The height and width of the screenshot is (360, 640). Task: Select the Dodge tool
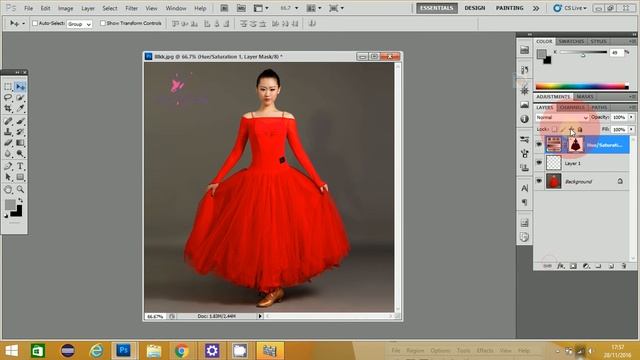click(20, 153)
